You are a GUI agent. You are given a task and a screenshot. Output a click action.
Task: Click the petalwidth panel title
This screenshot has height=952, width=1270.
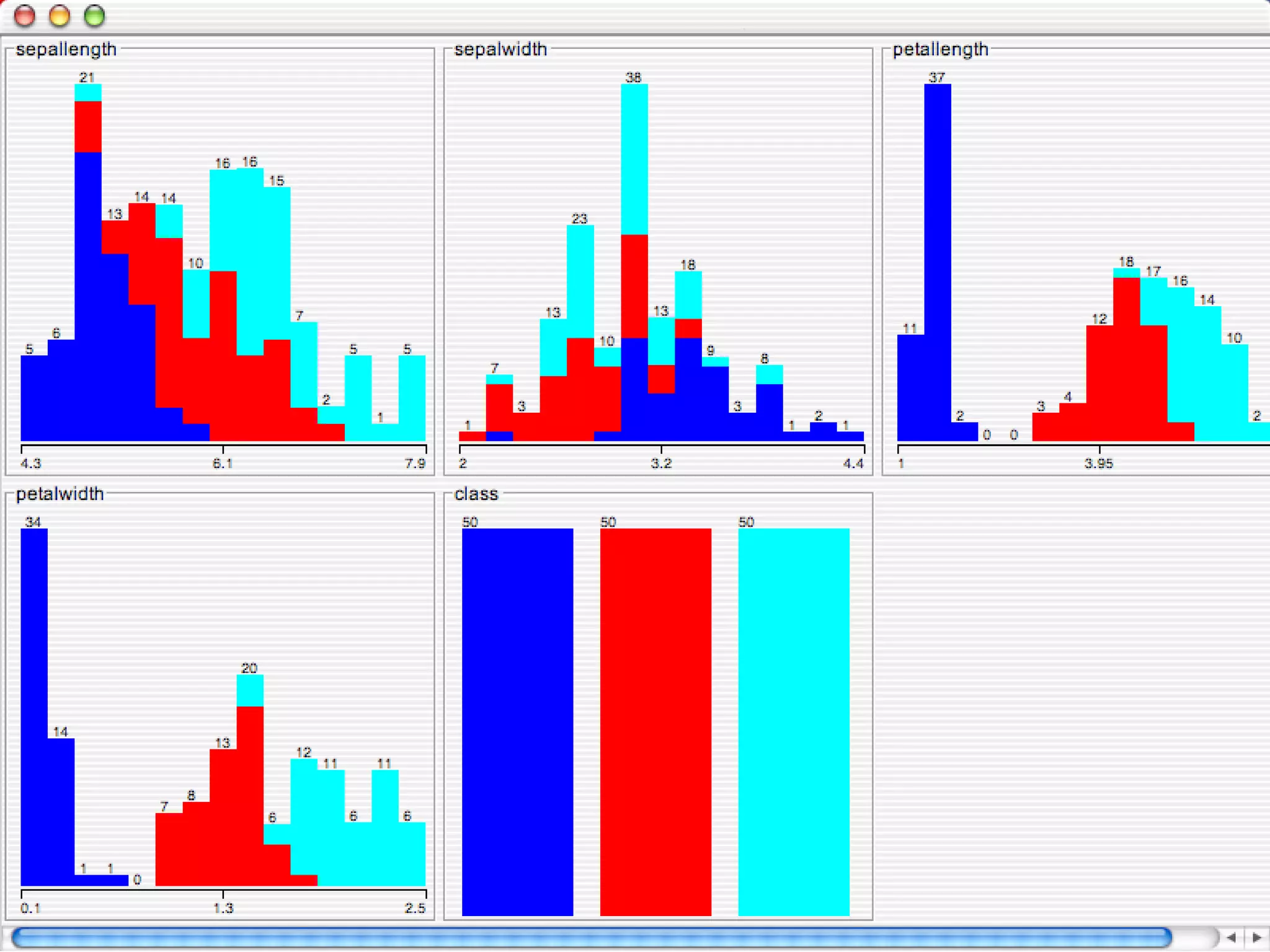60,494
